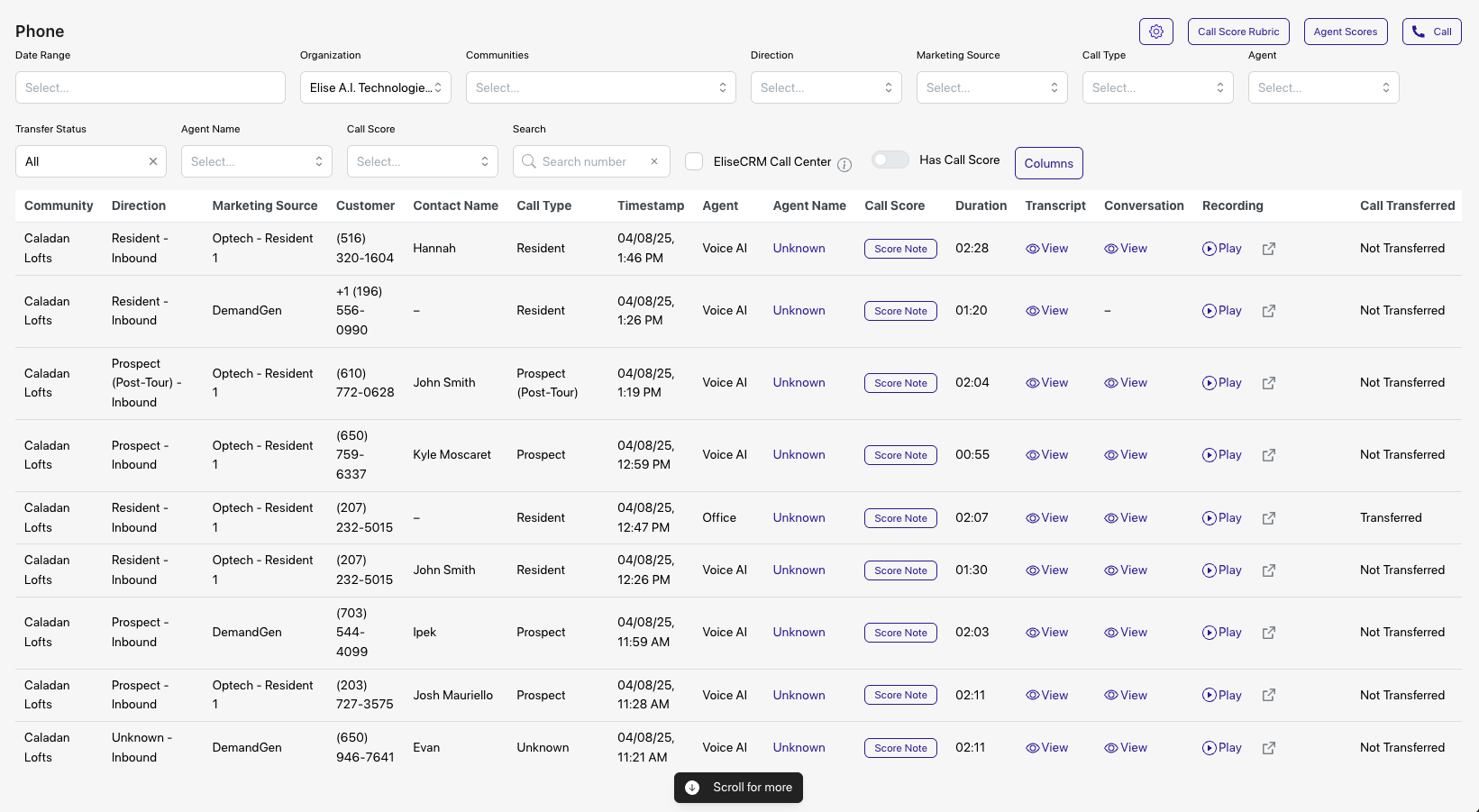Open Agent Scores
1479x812 pixels.
[1346, 32]
